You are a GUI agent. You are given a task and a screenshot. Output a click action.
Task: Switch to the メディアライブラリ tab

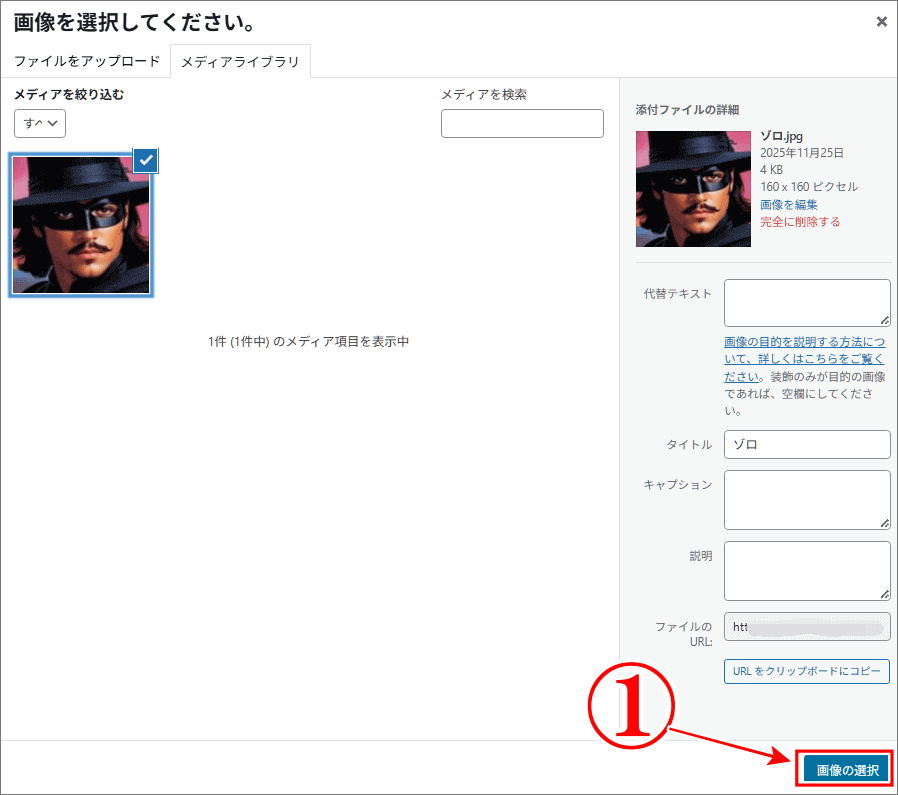pos(240,61)
